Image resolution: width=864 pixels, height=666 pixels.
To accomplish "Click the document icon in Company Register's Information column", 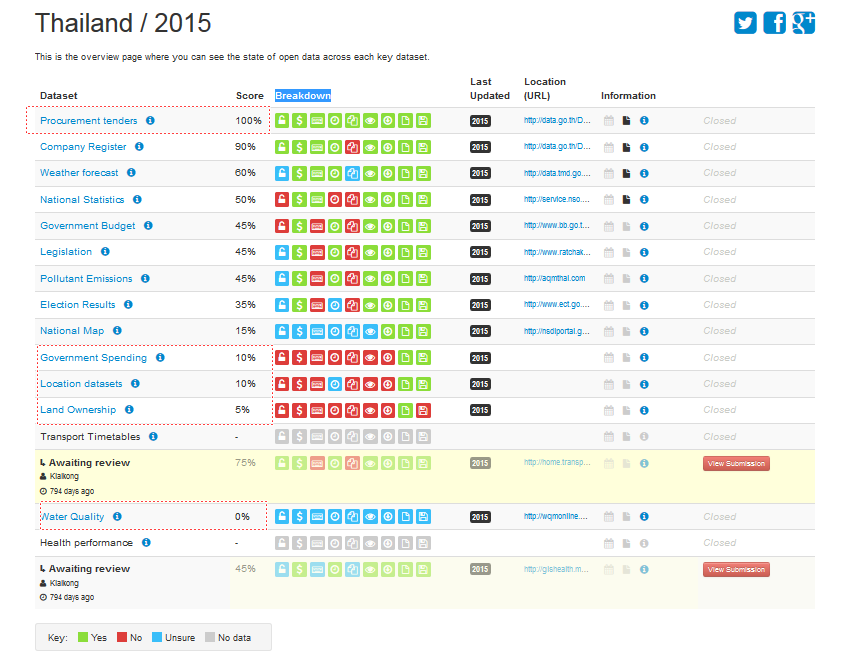I will [627, 146].
